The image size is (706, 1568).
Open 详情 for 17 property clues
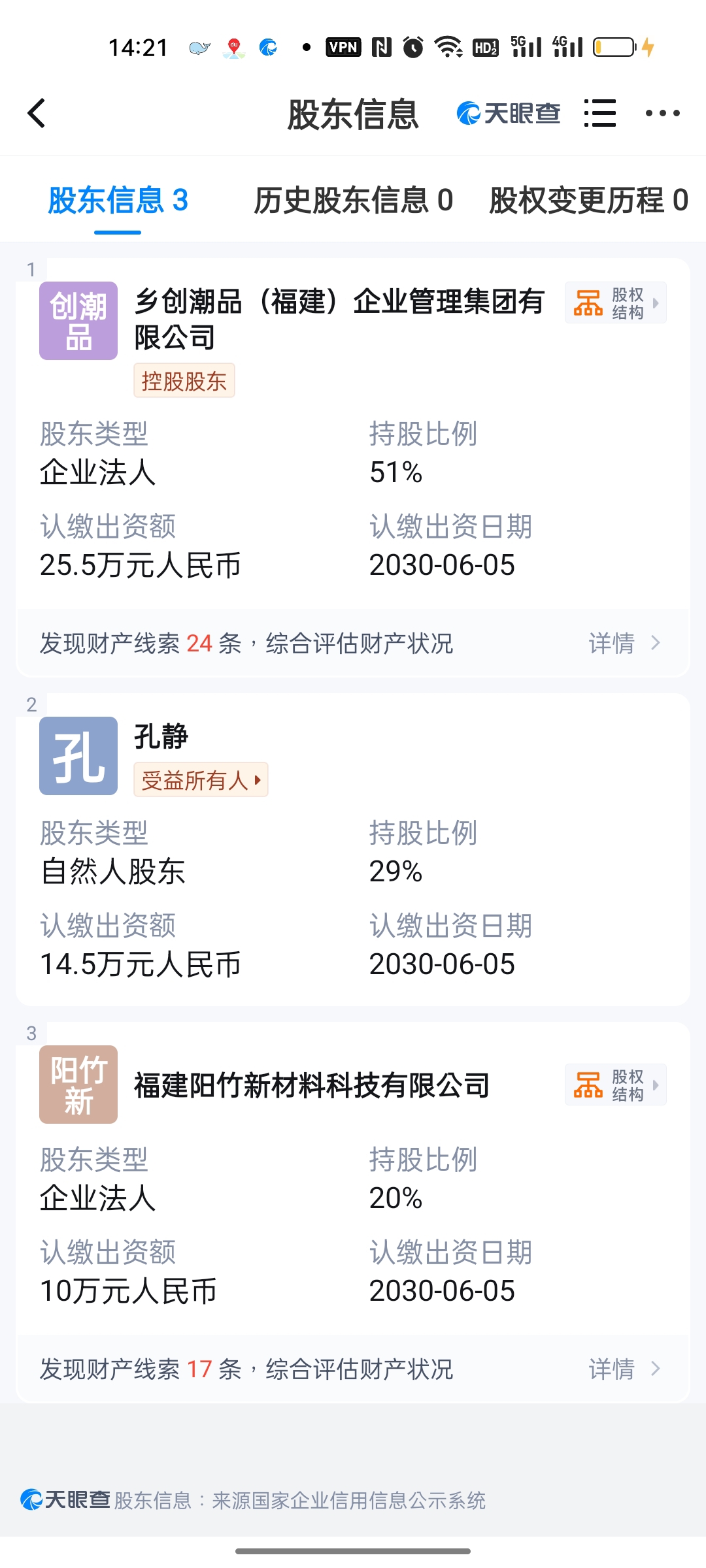624,1369
